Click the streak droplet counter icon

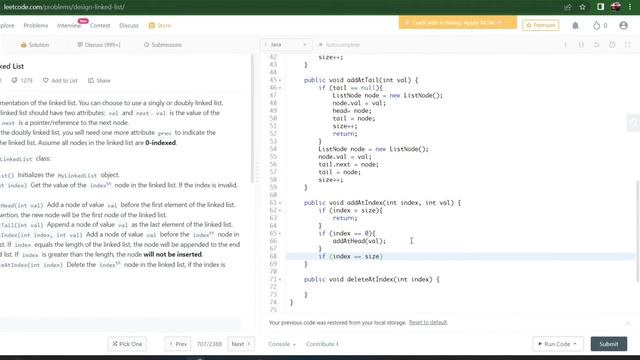[597, 25]
